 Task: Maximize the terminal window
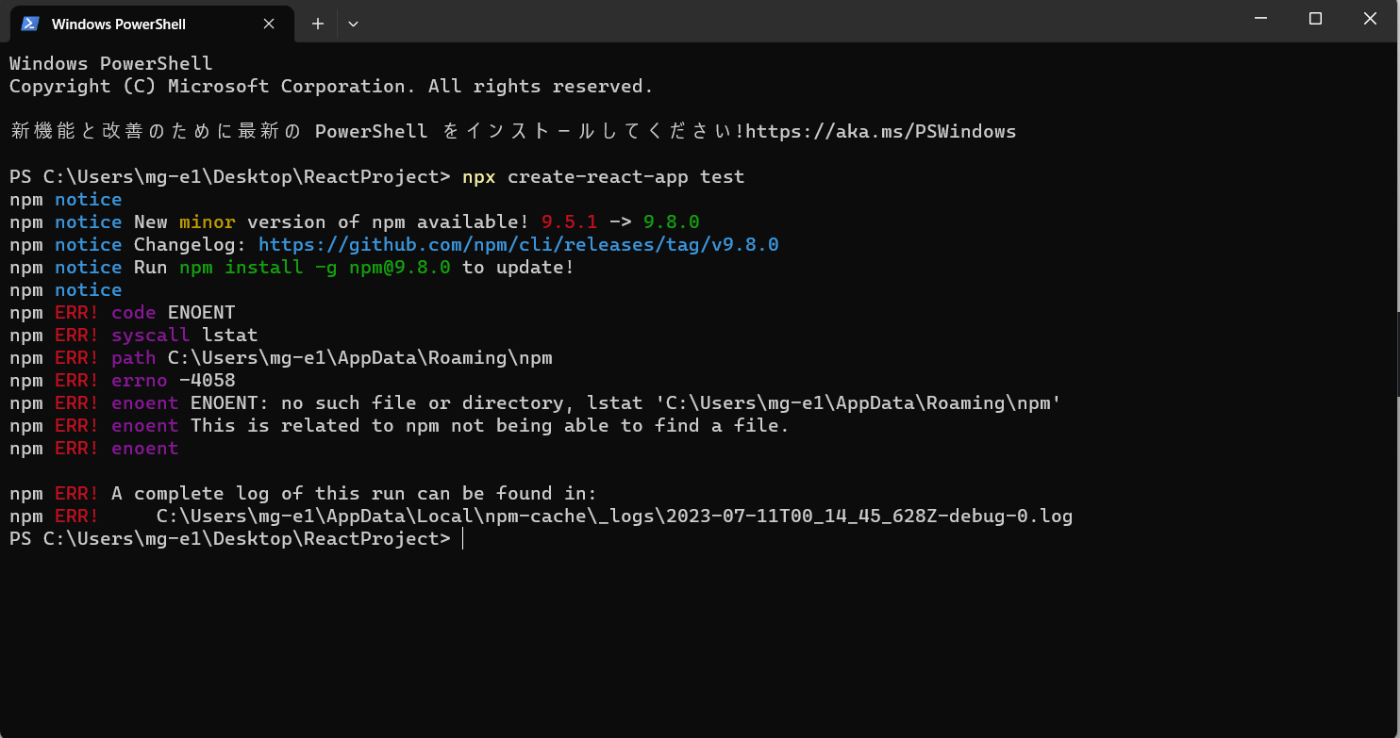pyautogui.click(x=1315, y=19)
